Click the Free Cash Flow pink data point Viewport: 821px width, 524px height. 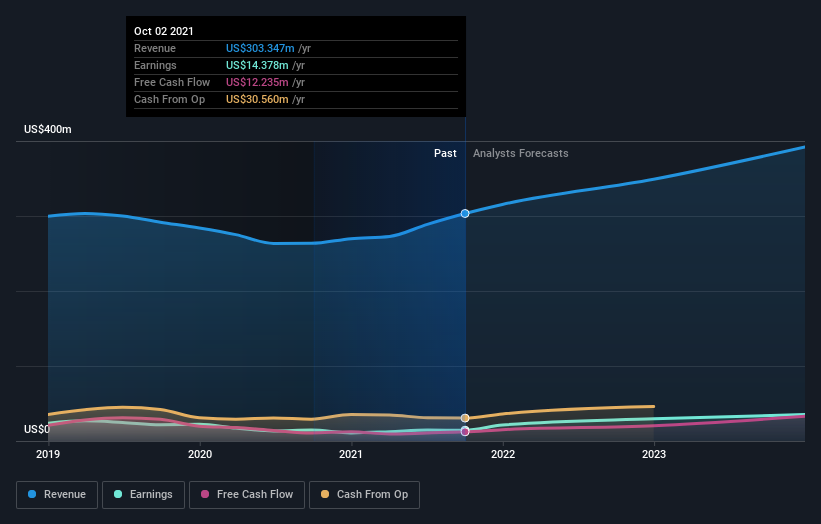(465, 431)
